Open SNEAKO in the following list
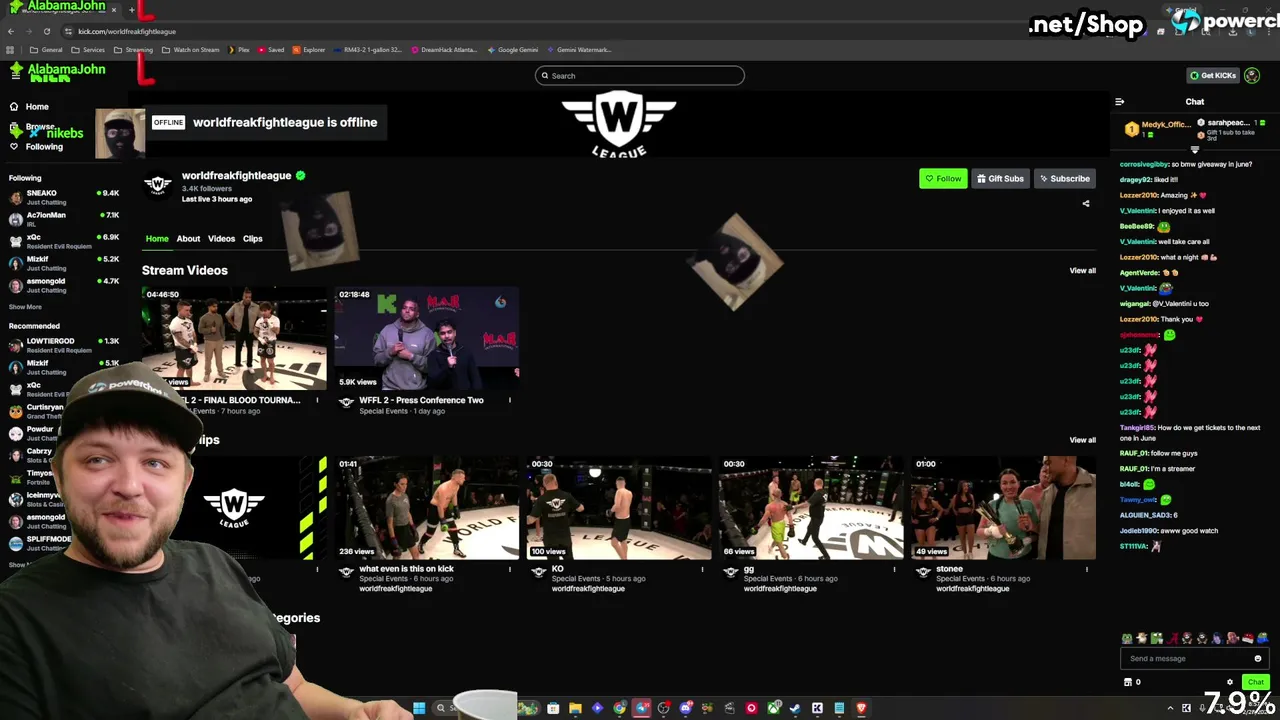 (x=63, y=197)
